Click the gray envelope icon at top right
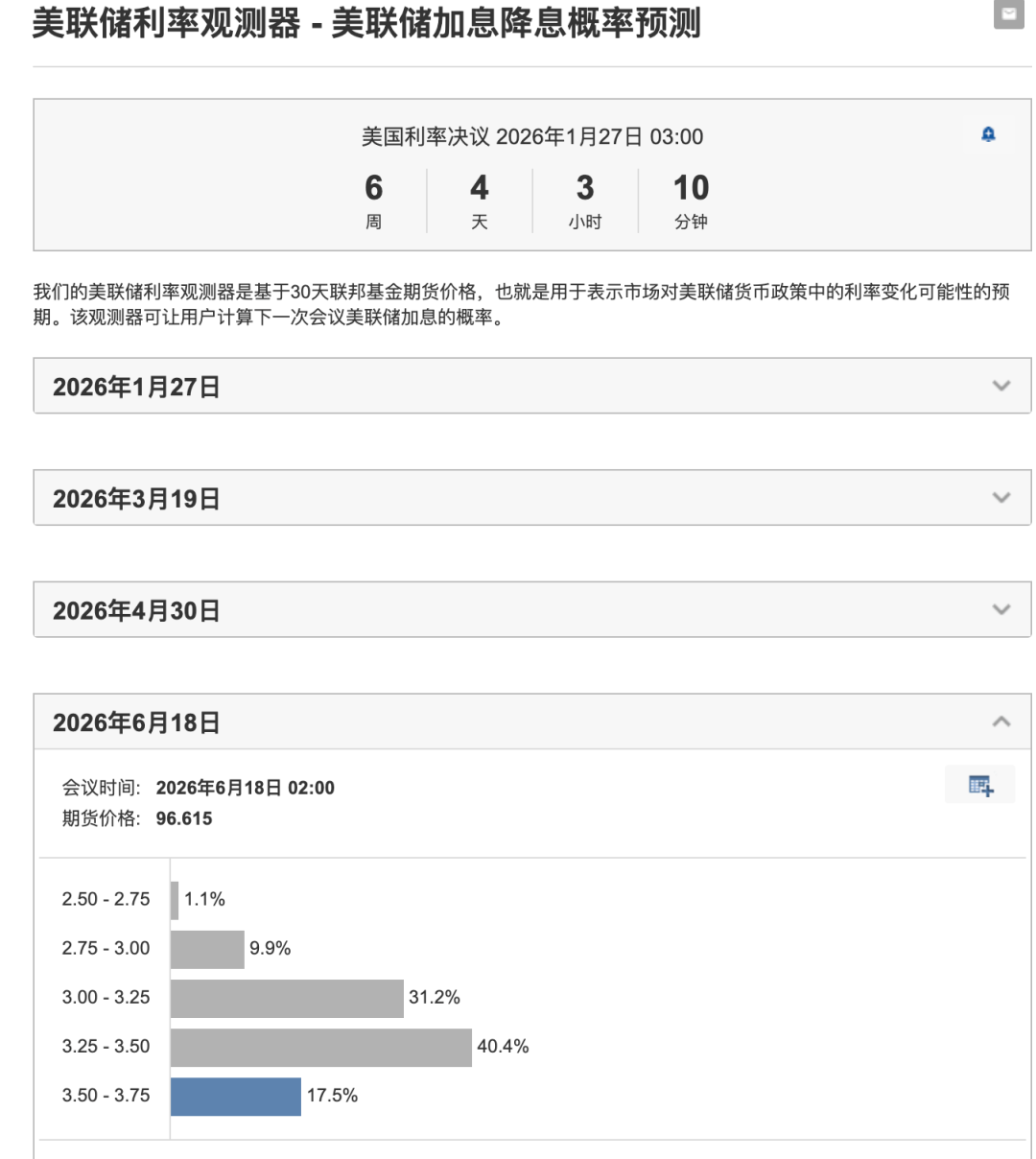 [x=1008, y=14]
